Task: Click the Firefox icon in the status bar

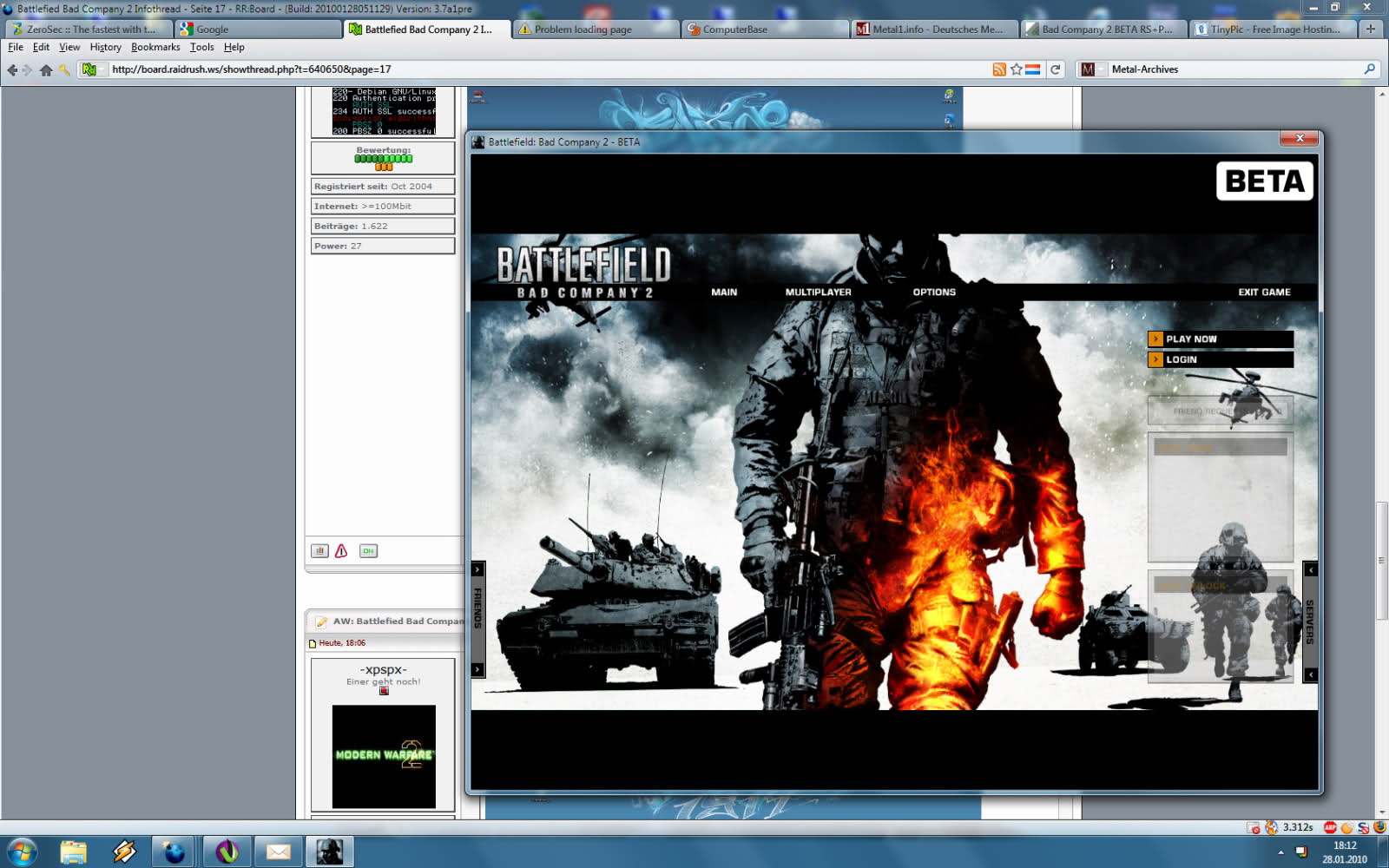Action: pyautogui.click(x=1379, y=827)
